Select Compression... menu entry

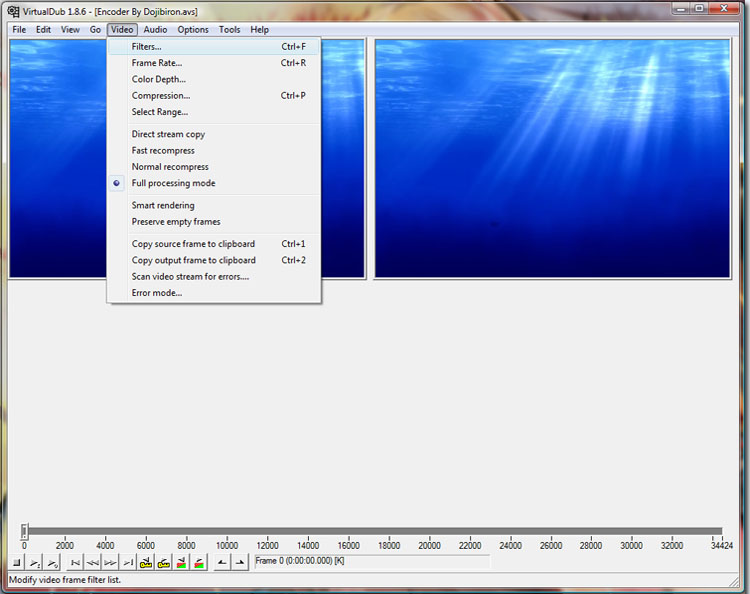160,96
